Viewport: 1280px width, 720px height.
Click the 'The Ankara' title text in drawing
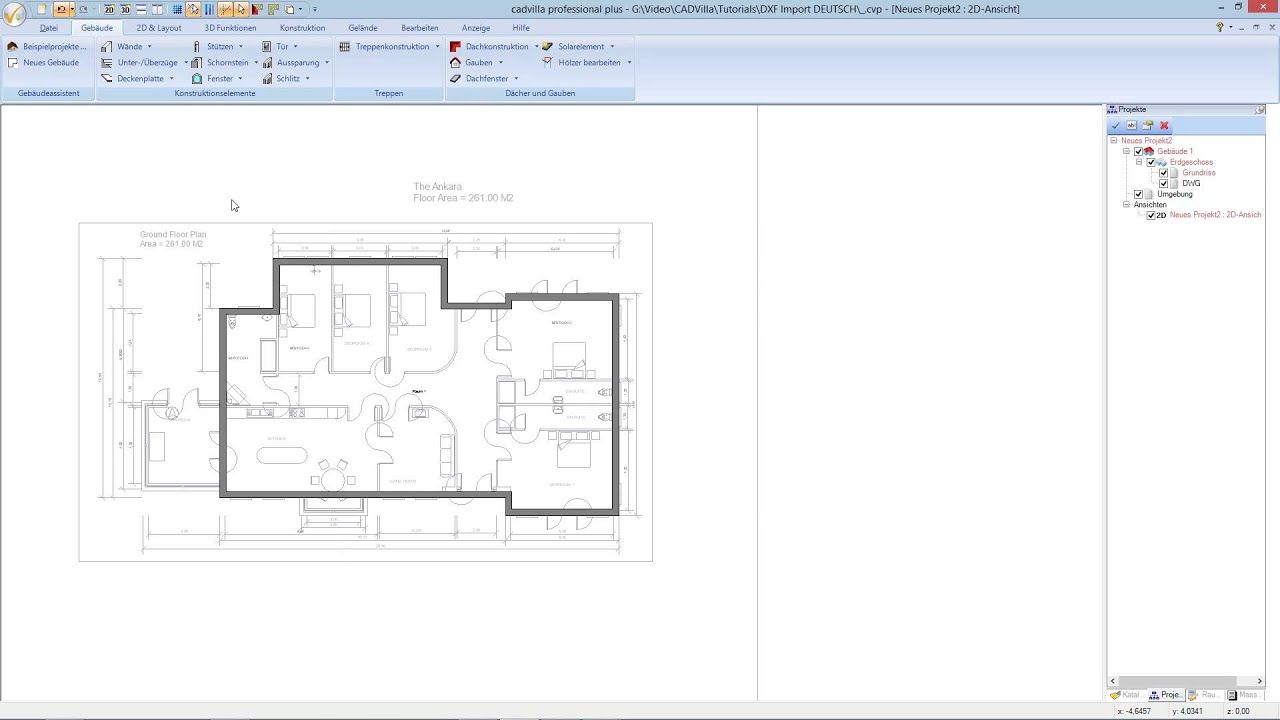coord(438,187)
